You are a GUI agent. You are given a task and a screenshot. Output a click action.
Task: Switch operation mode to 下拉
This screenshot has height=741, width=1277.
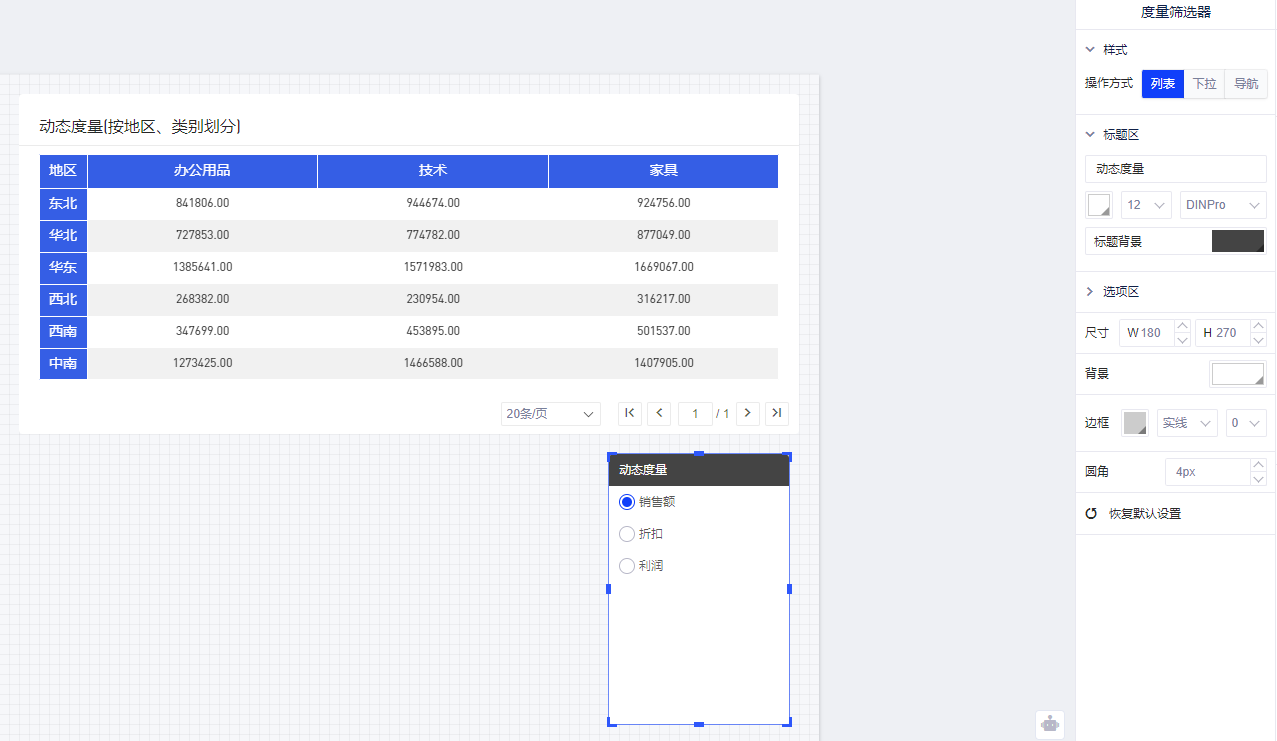tap(1204, 84)
